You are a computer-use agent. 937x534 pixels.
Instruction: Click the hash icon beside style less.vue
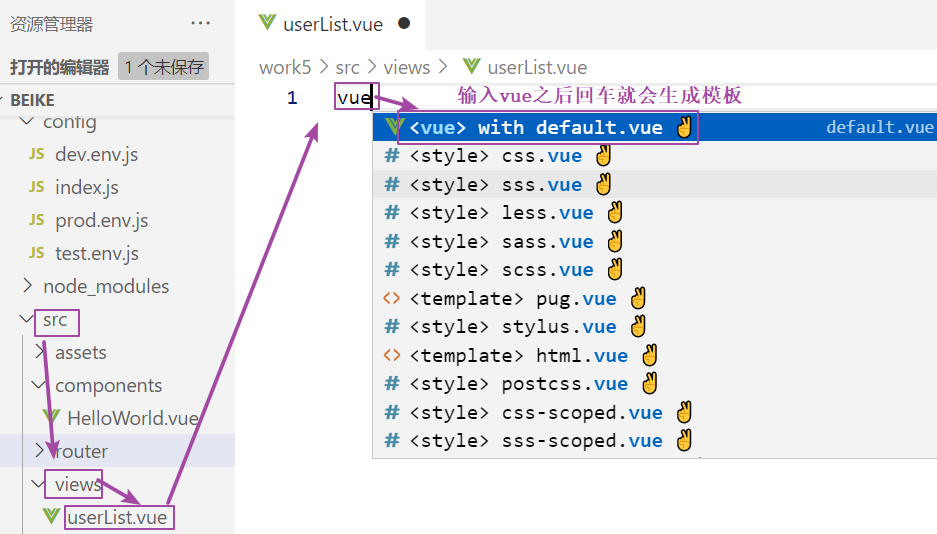[392, 213]
